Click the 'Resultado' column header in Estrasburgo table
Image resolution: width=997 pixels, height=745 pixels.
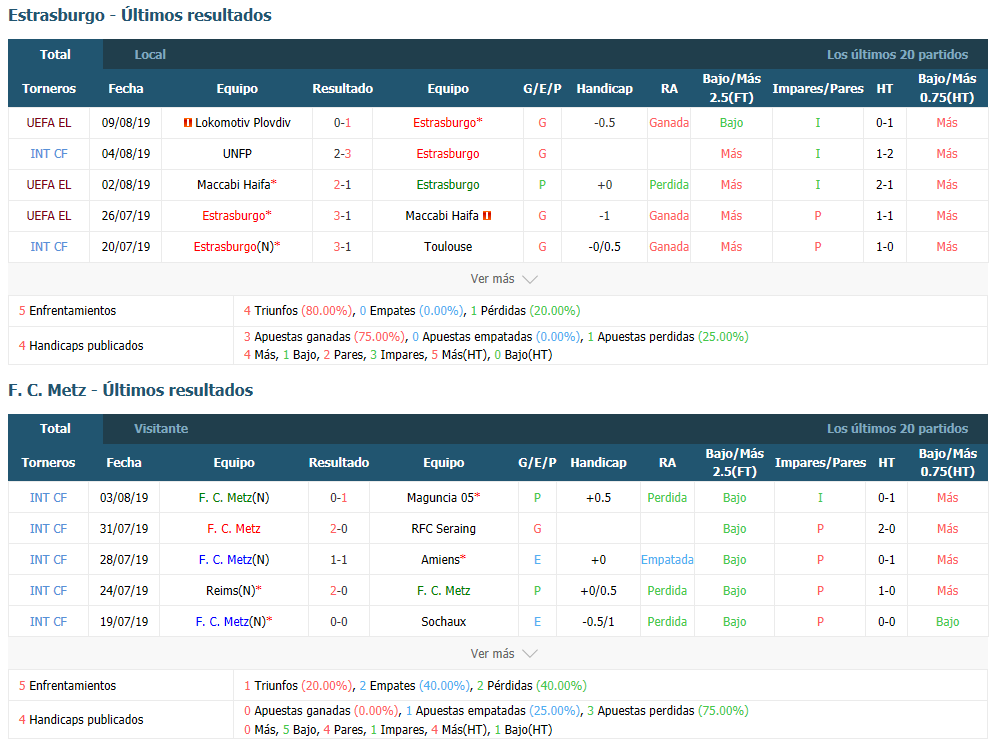(343, 89)
